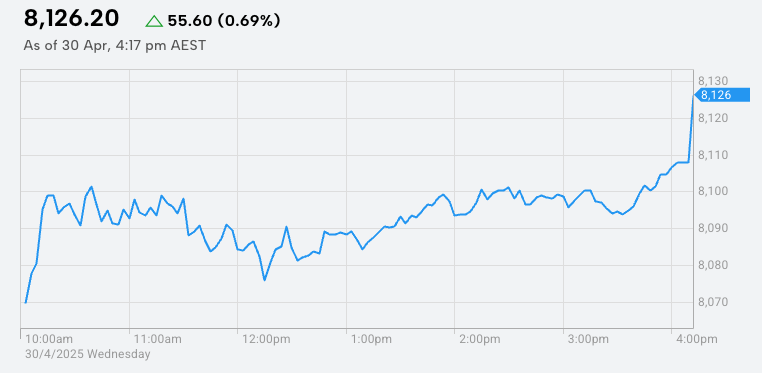The image size is (762, 373).
Task: Click the 8,130 price axis label
Action: (713, 81)
